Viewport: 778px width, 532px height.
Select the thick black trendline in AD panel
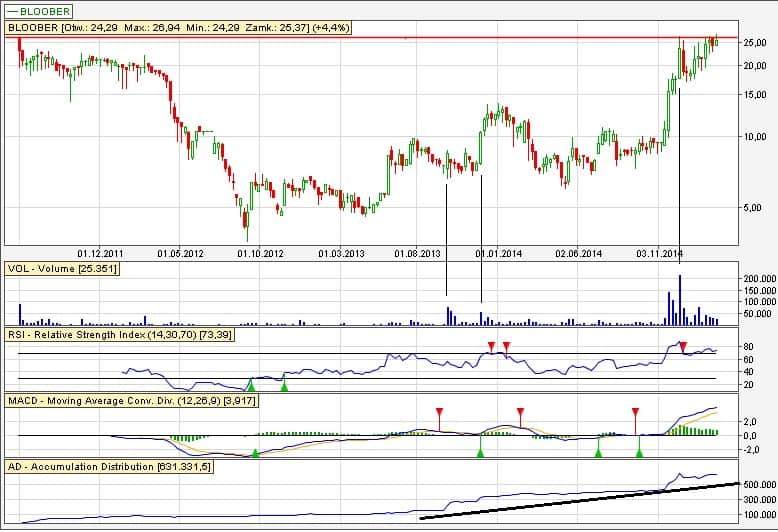(x=580, y=501)
